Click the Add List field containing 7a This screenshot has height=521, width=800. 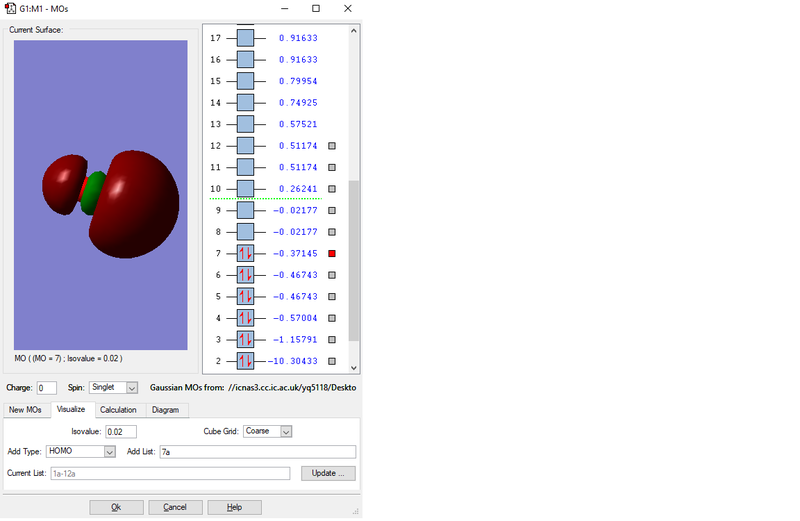pos(258,452)
